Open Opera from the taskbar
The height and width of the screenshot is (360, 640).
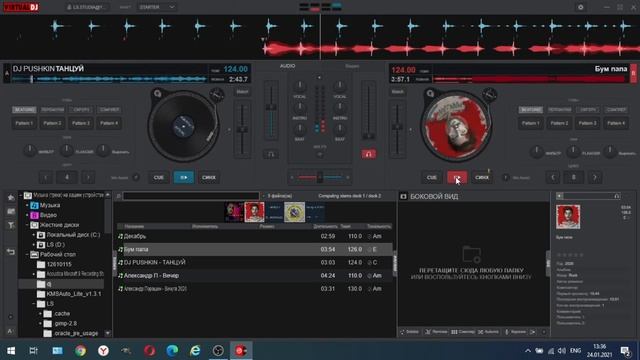tap(149, 351)
